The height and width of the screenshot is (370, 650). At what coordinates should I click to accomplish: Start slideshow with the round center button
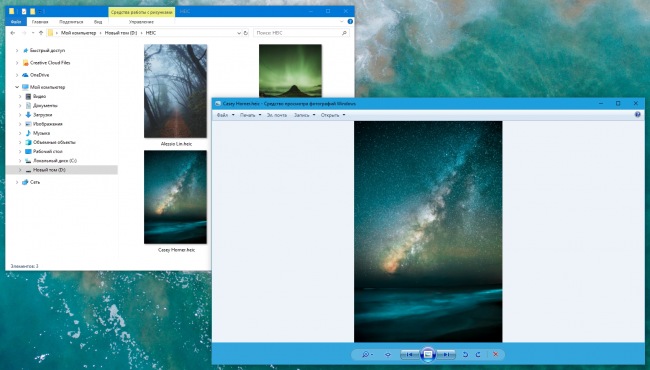pyautogui.click(x=428, y=355)
